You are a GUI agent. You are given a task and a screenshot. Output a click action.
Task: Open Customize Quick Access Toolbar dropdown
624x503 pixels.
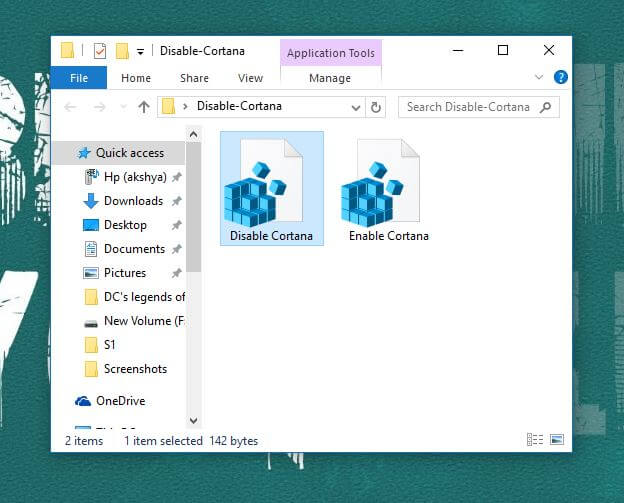140,51
